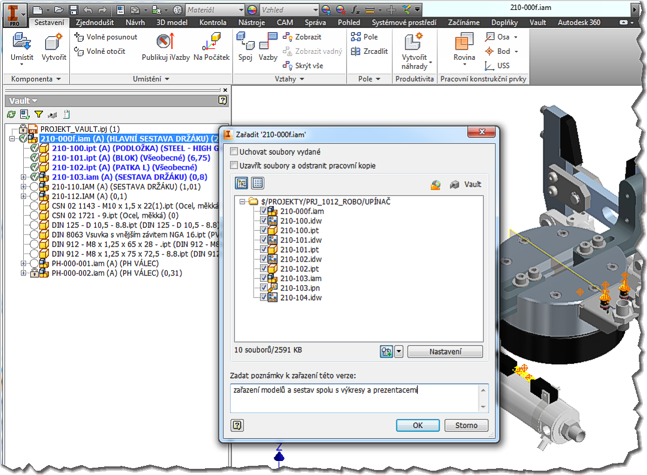The height and width of the screenshot is (475, 647).
Task: Select 210-110.IAM row in Vault browser
Action: pyautogui.click(x=126, y=187)
